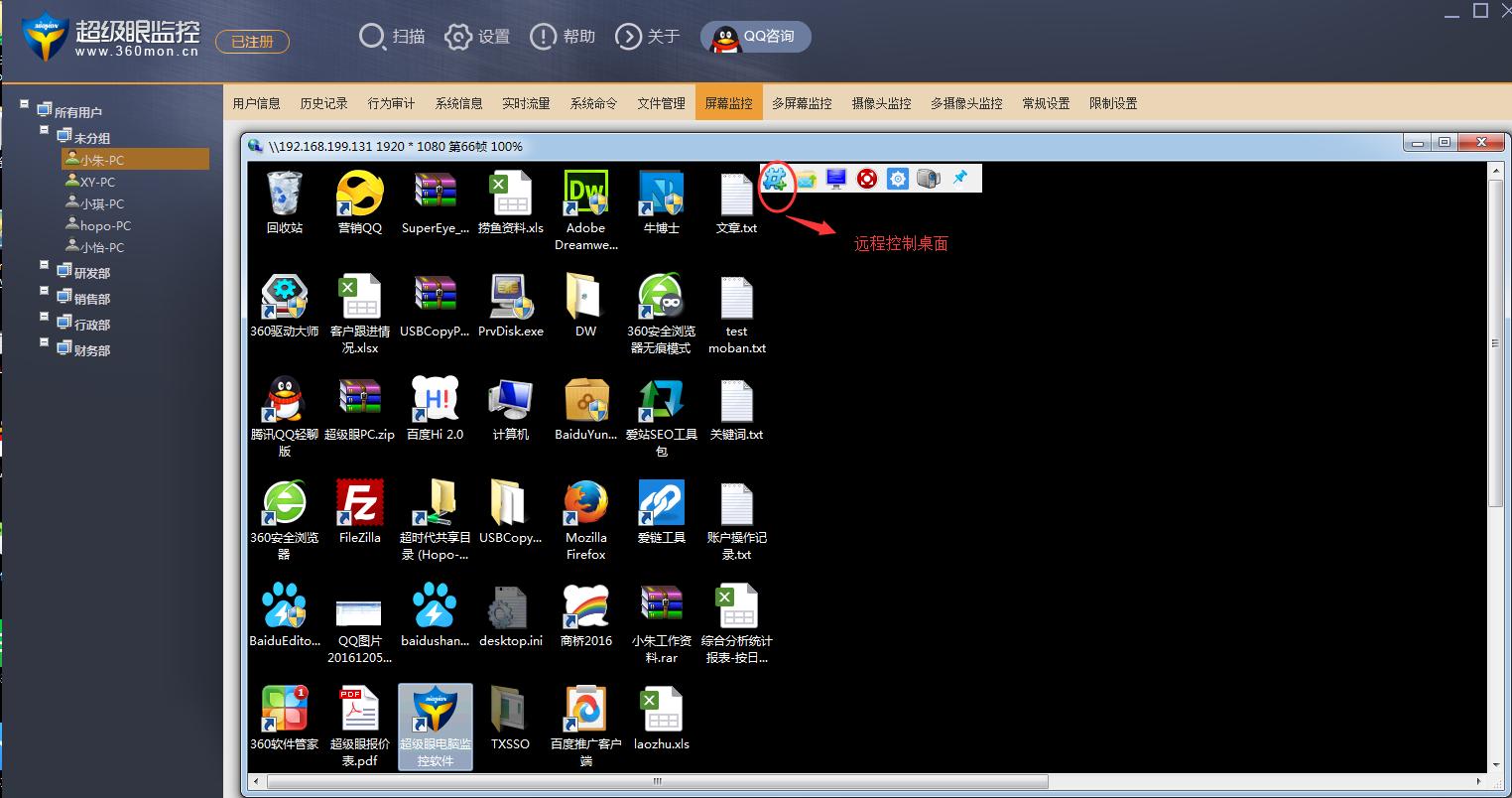1512x798 pixels.
Task: Open 设置 gear in top header
Action: coord(476,37)
